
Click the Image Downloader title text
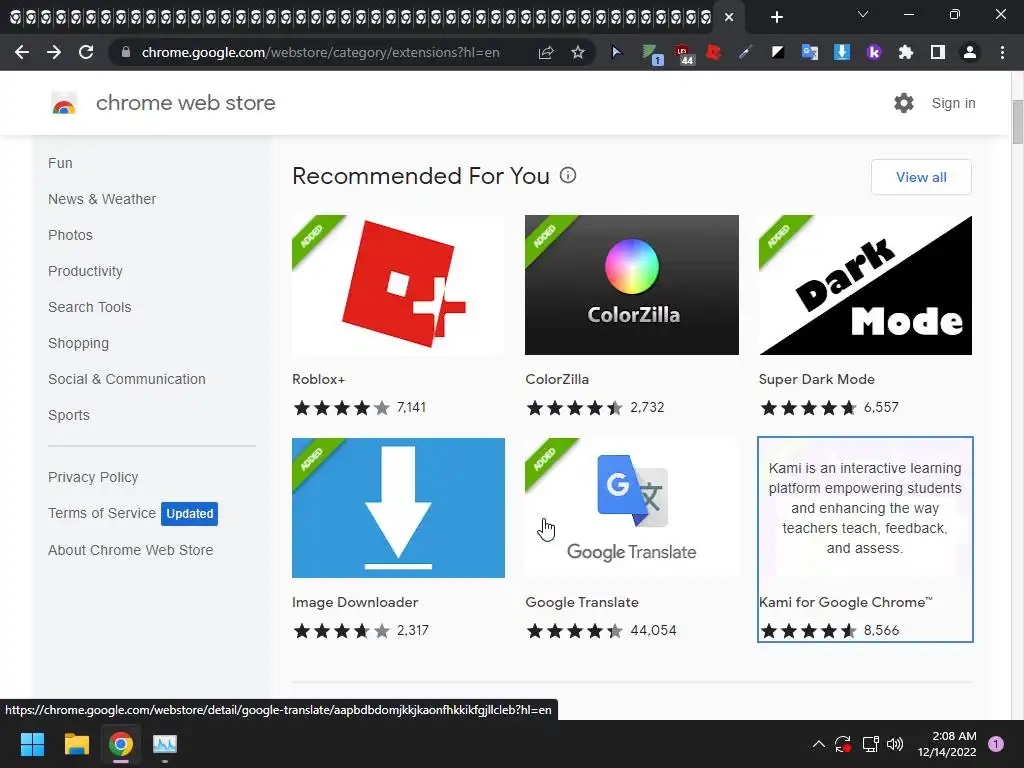355,602
